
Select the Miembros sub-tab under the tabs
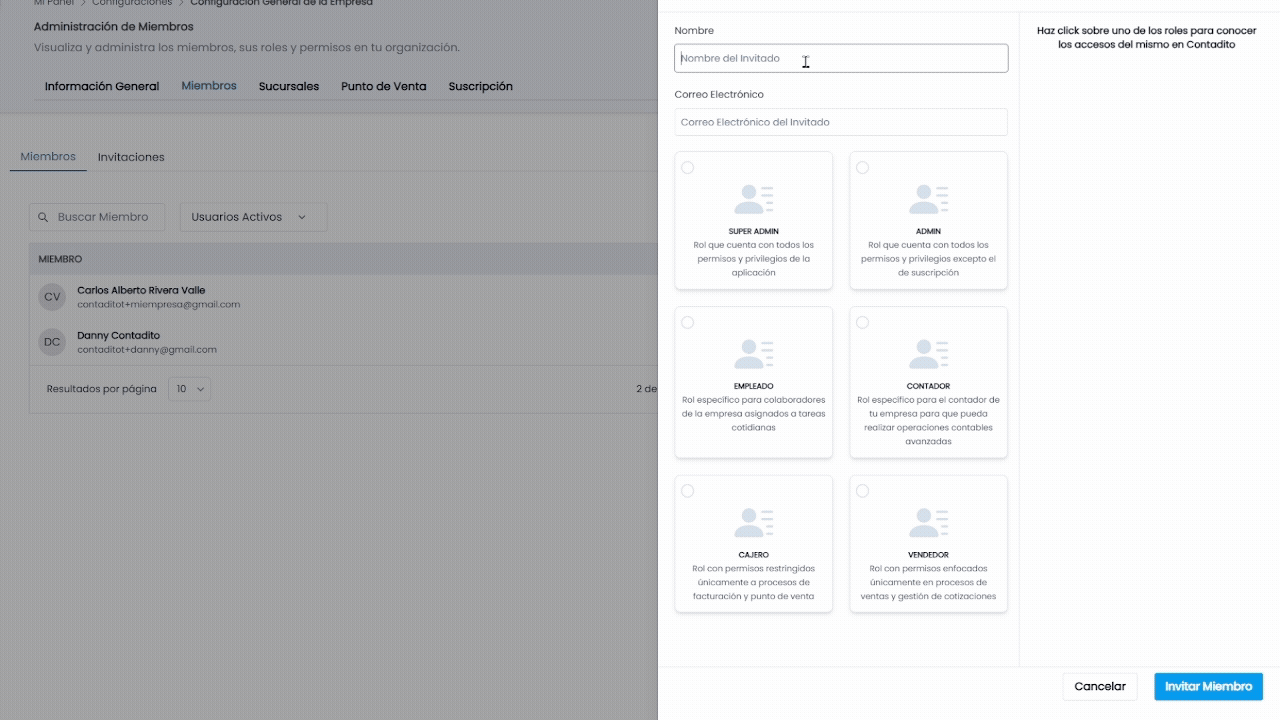pos(48,157)
